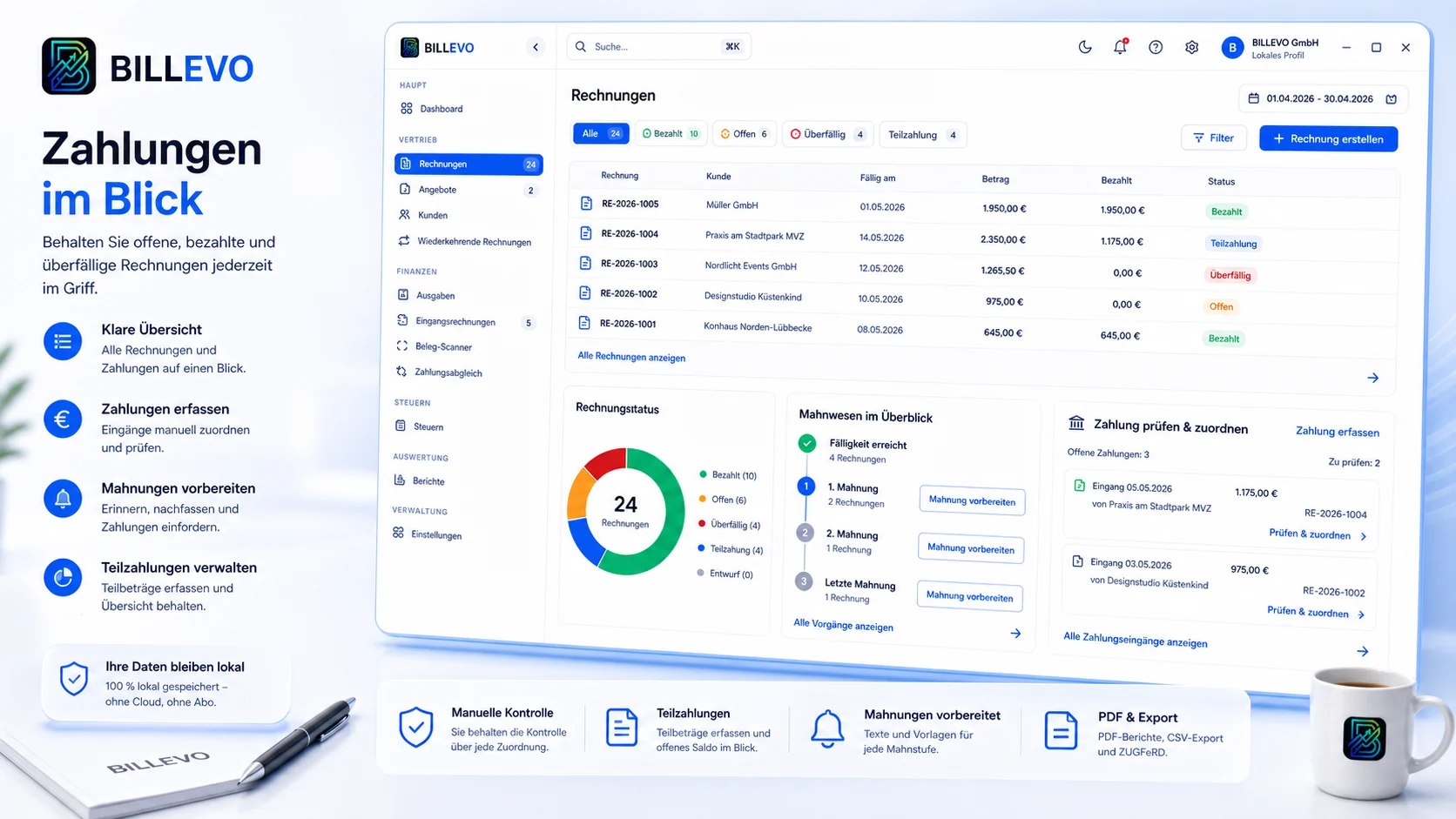Viewport: 1456px width, 819px height.
Task: Click the arrow at the invoice table's bottom right
Action: pyautogui.click(x=1372, y=378)
